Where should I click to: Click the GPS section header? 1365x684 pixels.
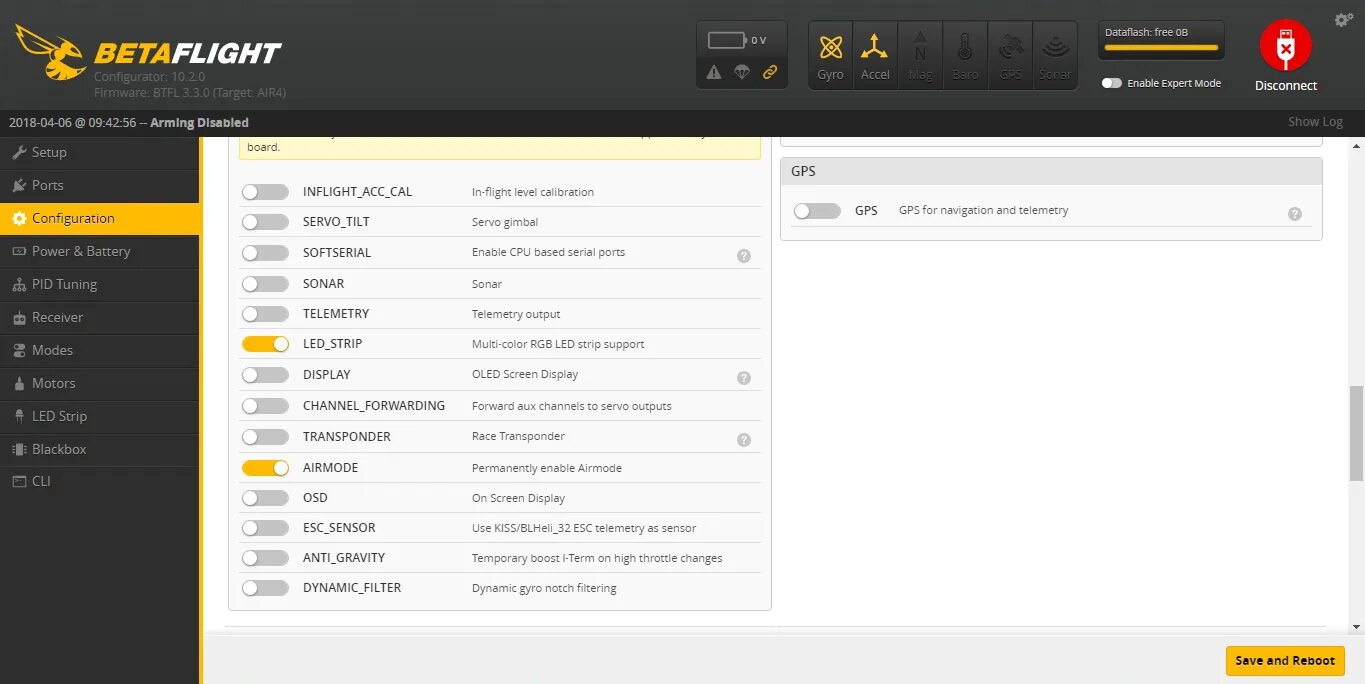(x=1051, y=171)
